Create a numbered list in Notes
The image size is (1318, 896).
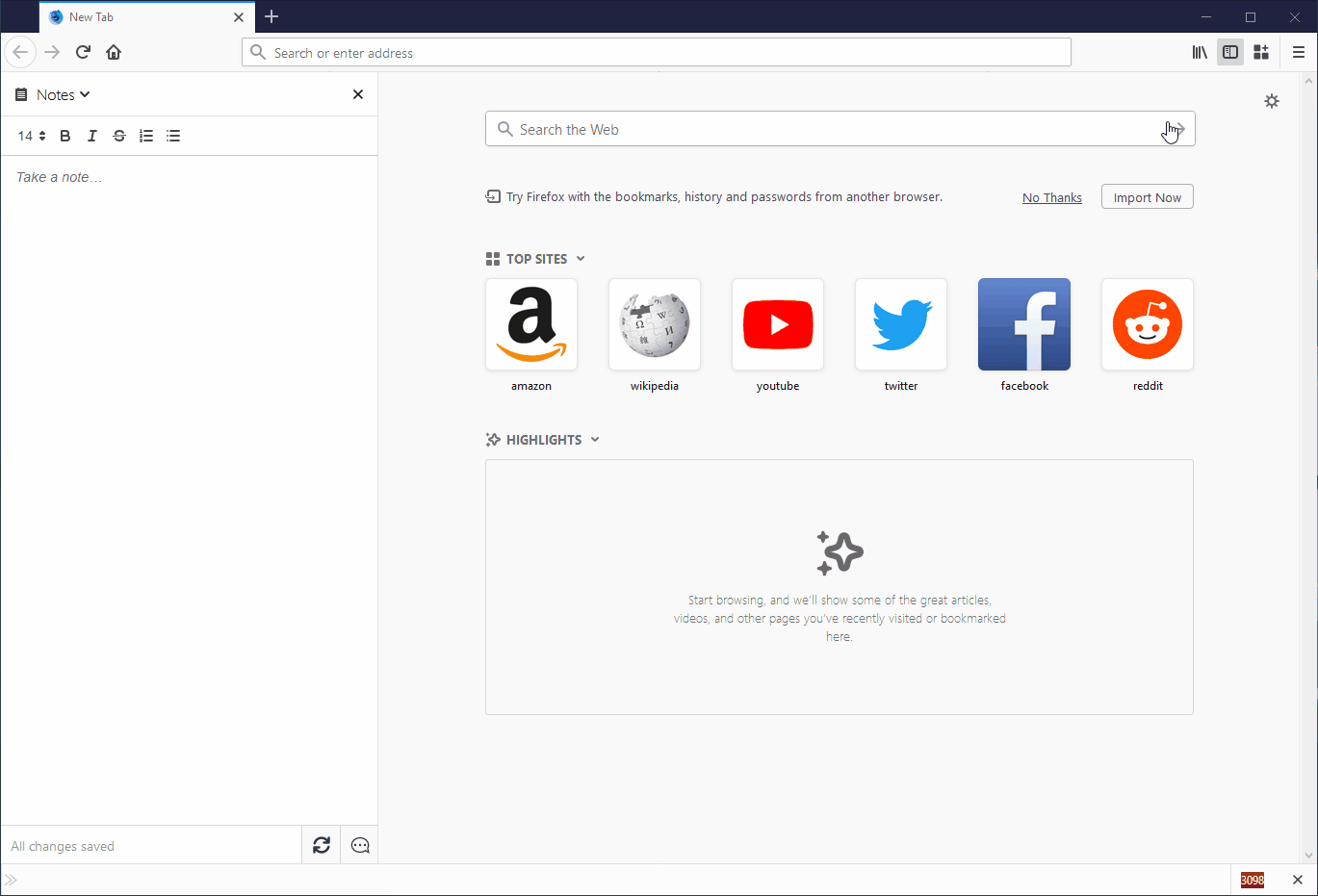click(145, 136)
